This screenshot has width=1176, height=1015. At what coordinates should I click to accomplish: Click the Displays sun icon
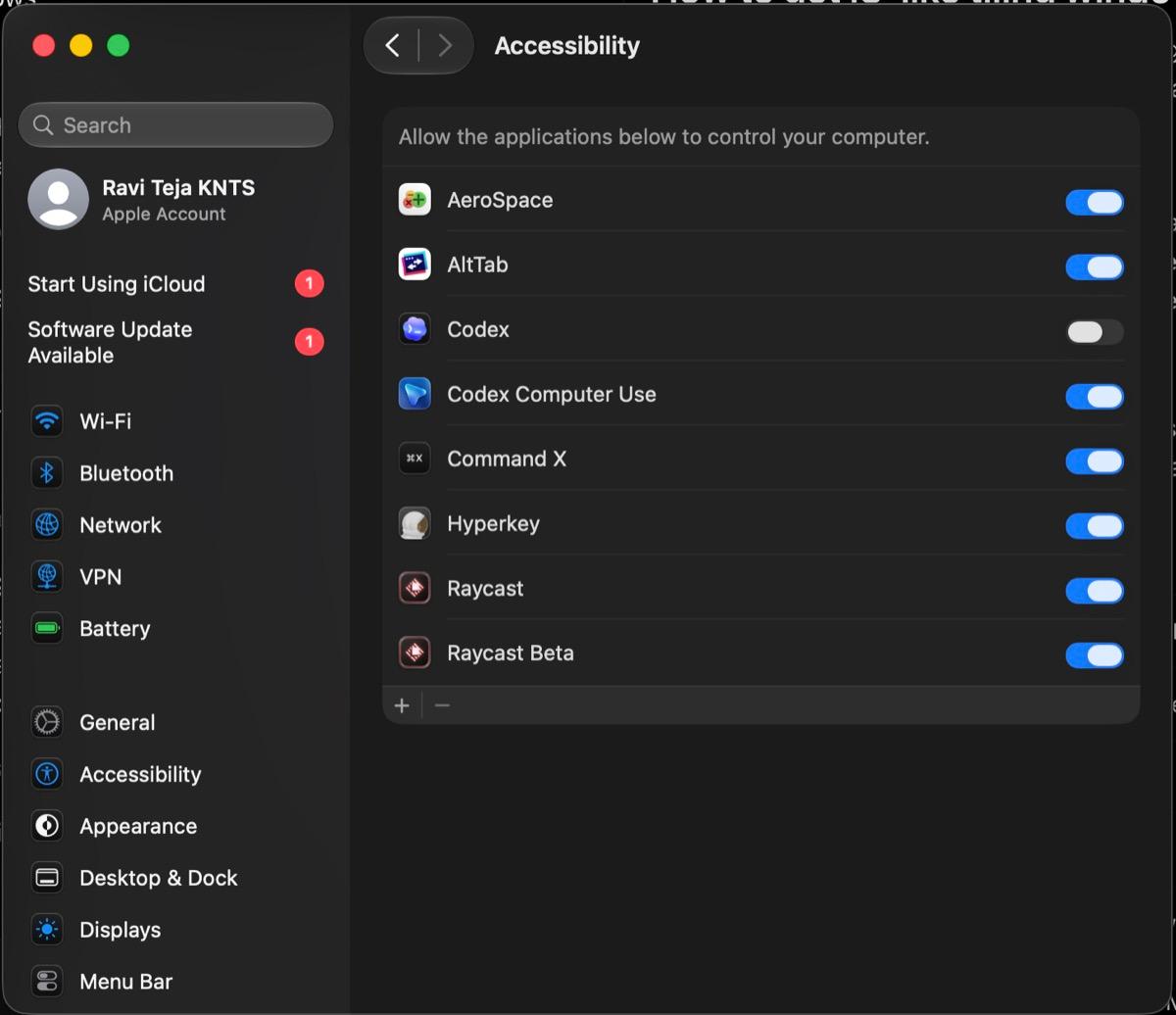[47, 930]
